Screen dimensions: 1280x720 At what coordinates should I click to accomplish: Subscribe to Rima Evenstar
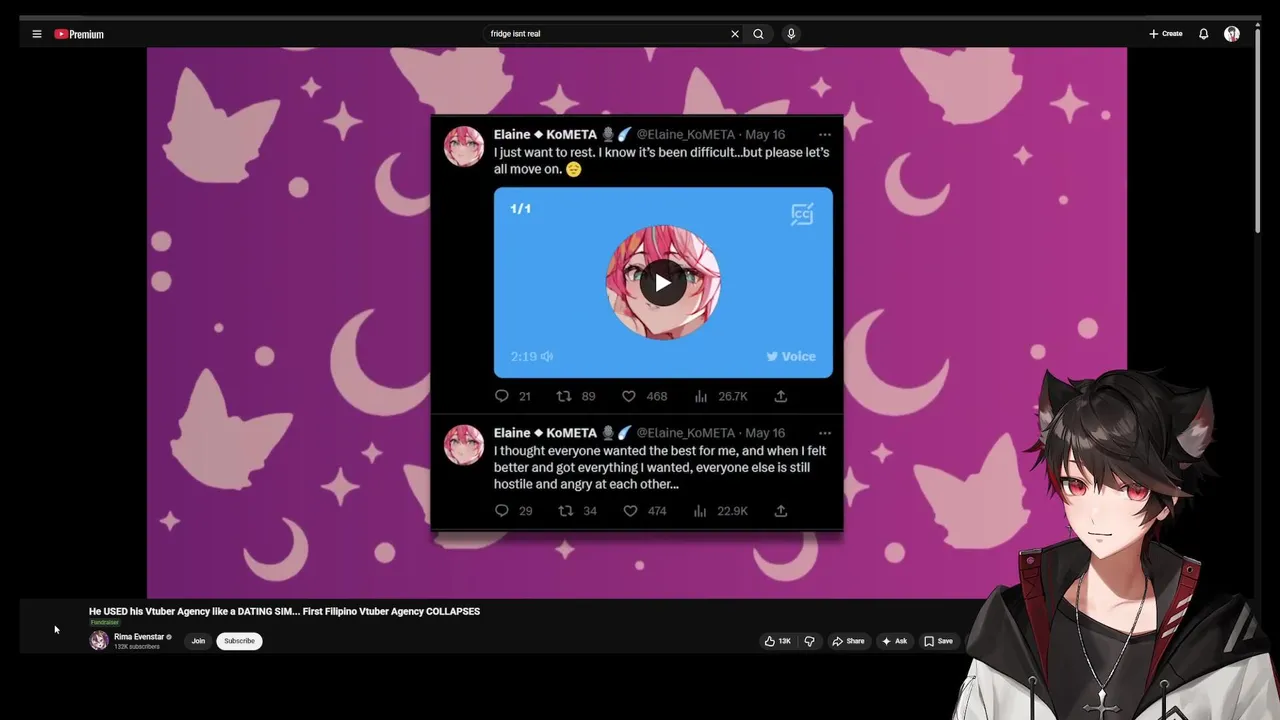coord(239,641)
